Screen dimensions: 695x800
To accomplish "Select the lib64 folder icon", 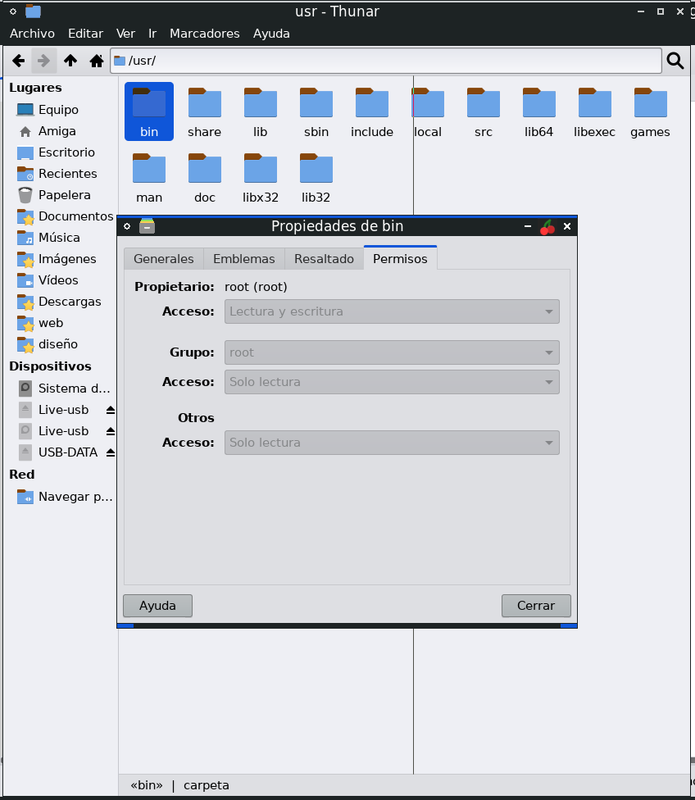I will (x=539, y=103).
